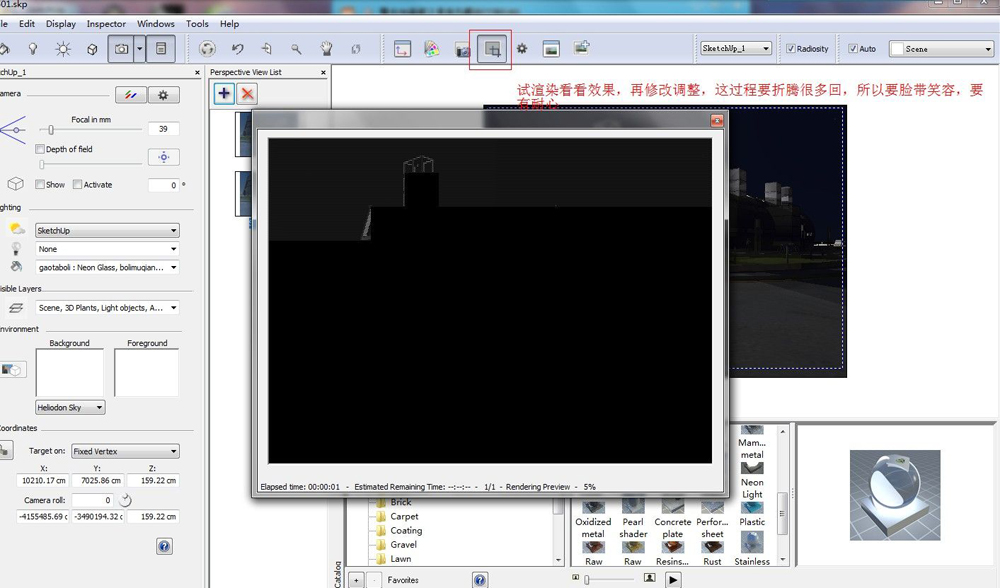Click the region render icon highlighted in red
The width and height of the screenshot is (1000, 588).
coord(491,49)
